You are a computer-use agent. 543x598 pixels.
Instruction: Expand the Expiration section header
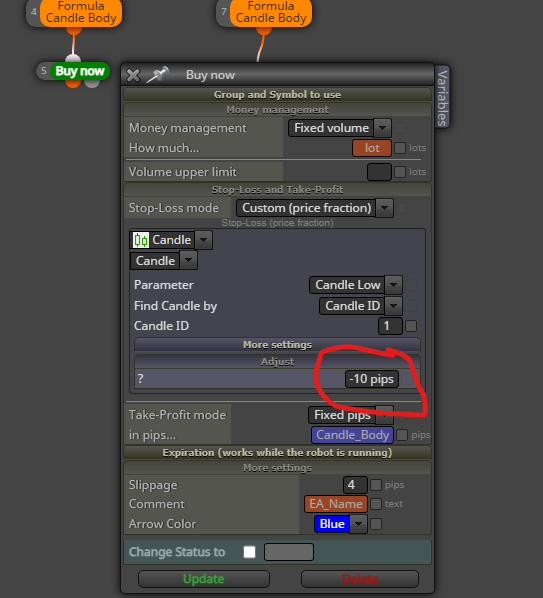277,453
